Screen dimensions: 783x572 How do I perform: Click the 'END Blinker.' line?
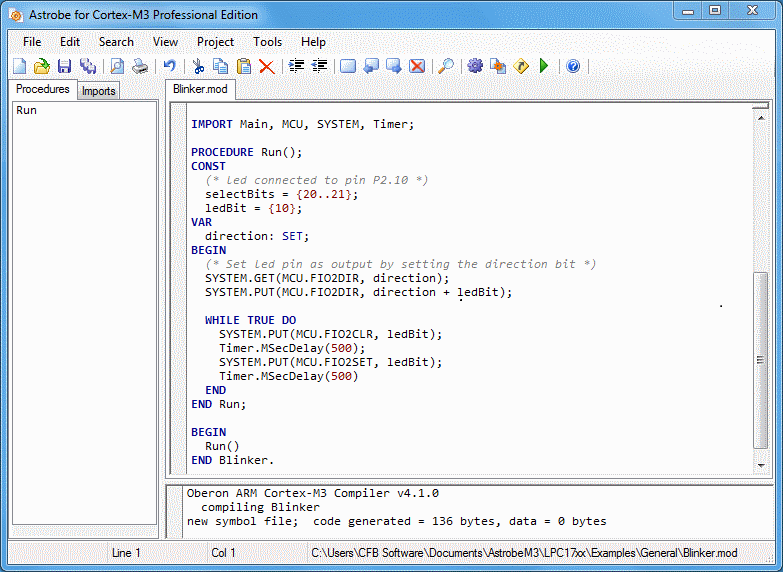233,460
